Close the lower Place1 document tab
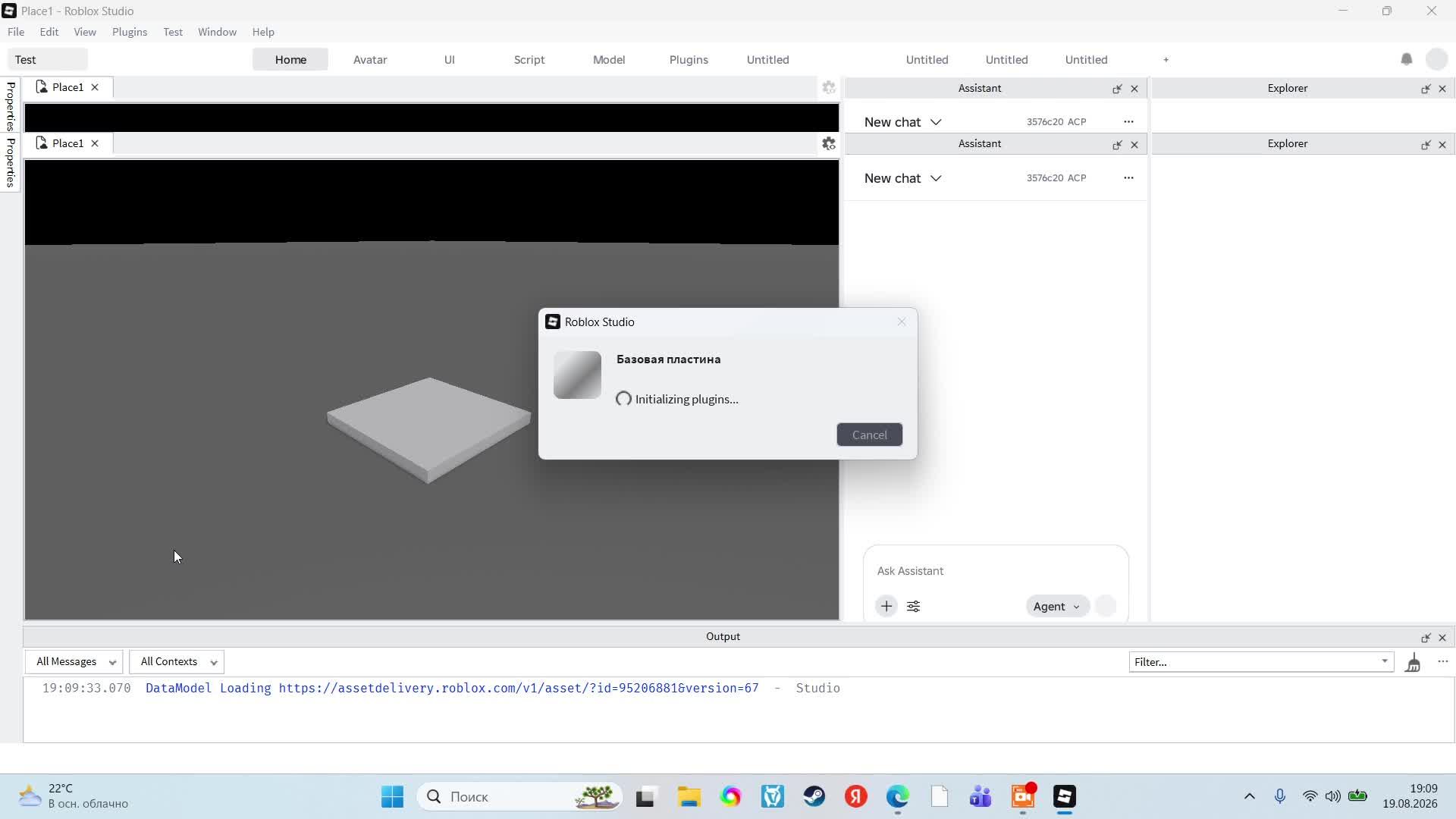 pyautogui.click(x=95, y=143)
